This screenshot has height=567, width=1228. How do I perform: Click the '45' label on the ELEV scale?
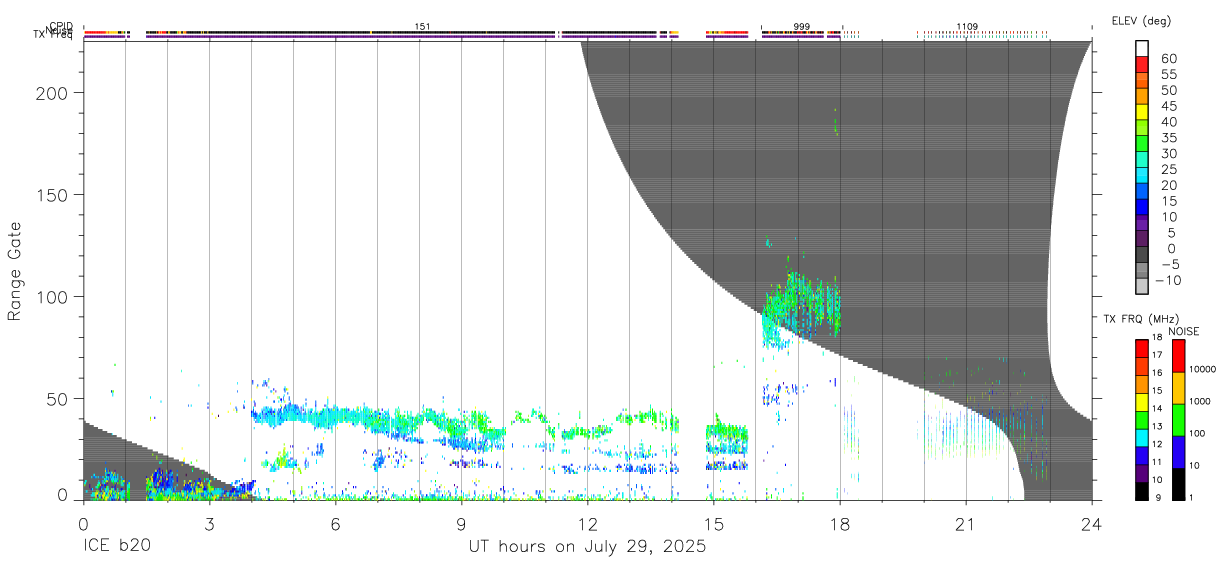point(1170,106)
